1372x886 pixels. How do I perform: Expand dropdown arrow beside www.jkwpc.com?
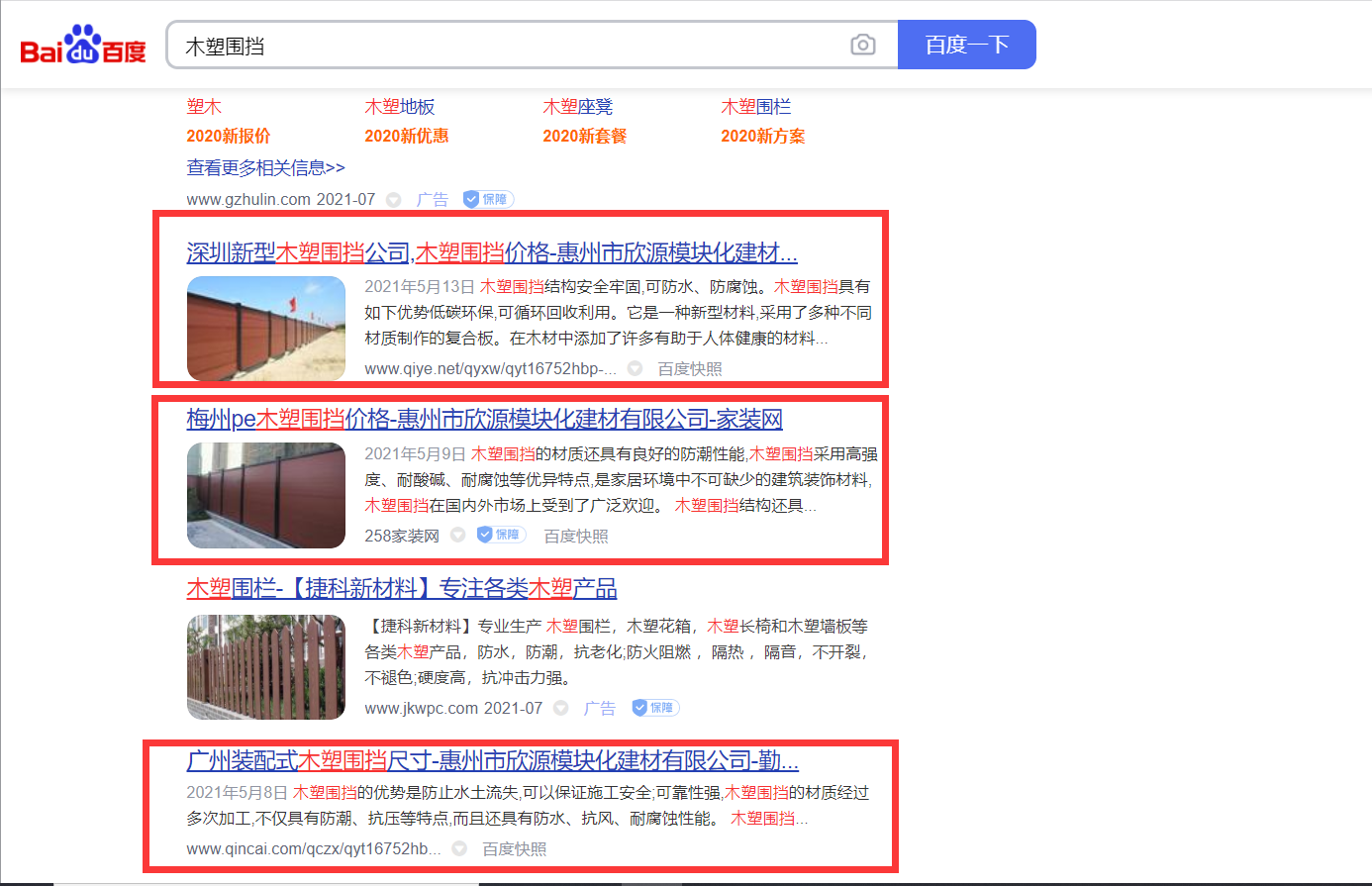(x=561, y=709)
